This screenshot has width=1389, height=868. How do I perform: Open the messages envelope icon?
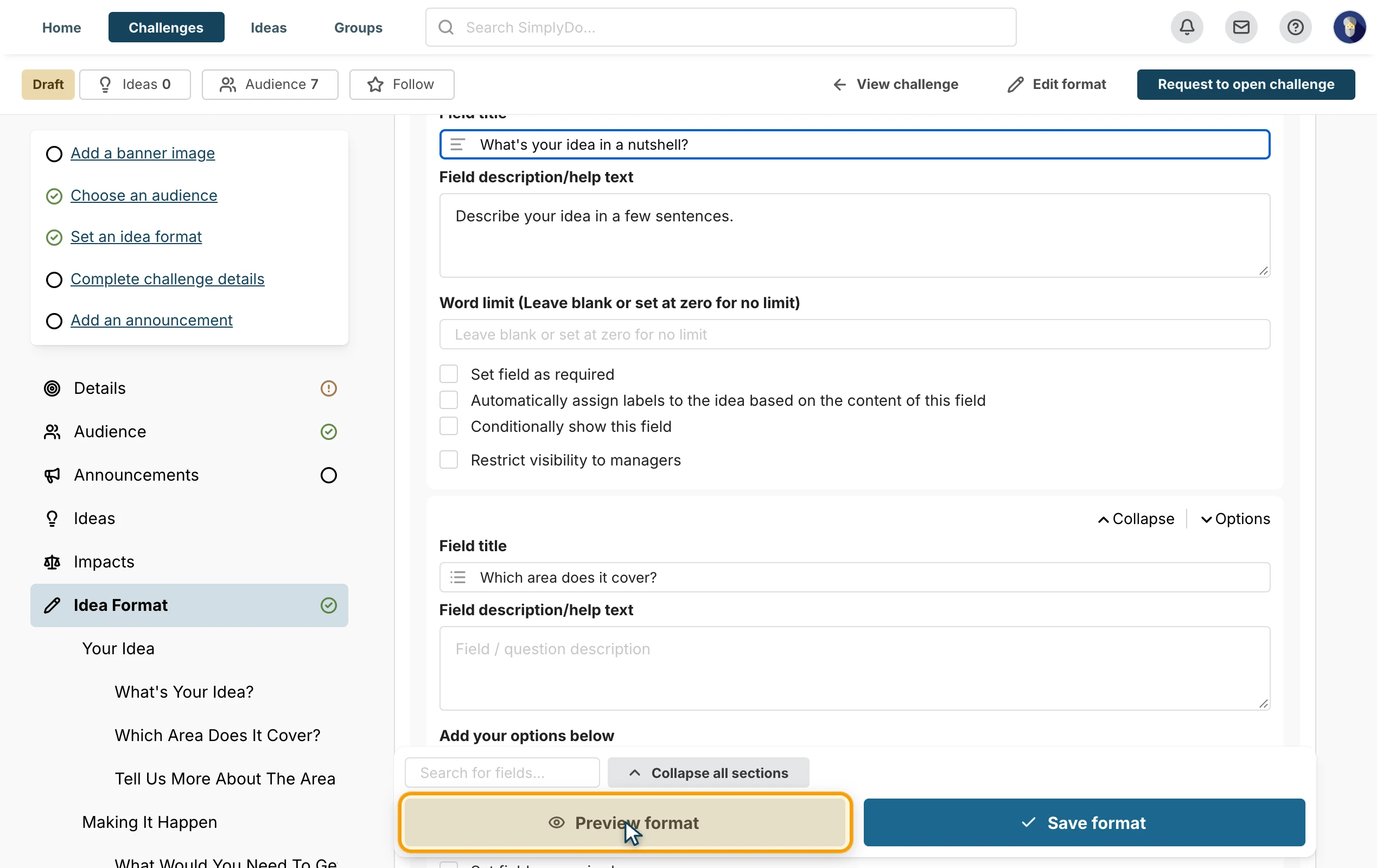coord(1241,27)
